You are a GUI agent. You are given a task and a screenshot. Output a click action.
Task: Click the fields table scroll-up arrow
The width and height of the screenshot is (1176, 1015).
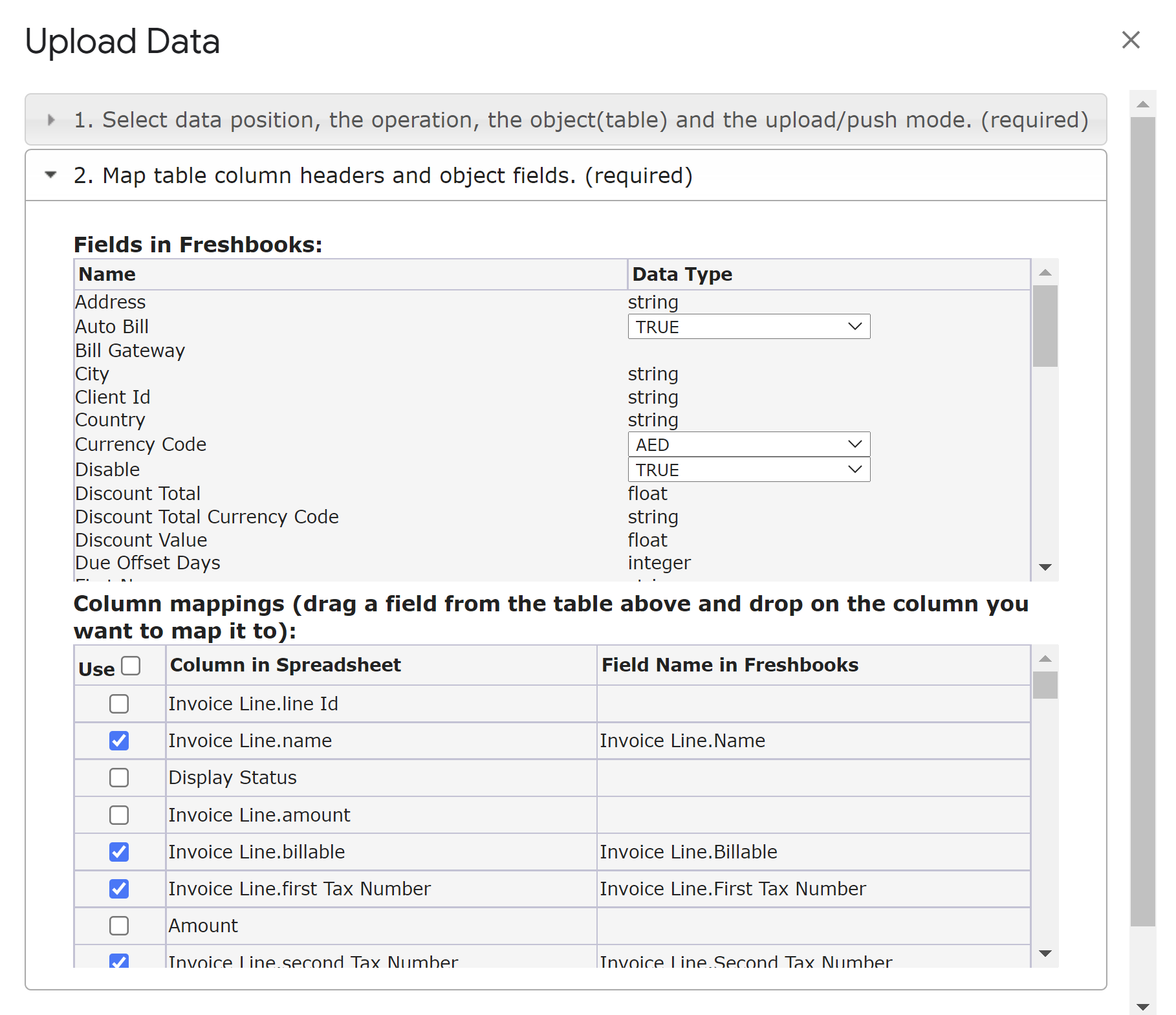tap(1045, 272)
